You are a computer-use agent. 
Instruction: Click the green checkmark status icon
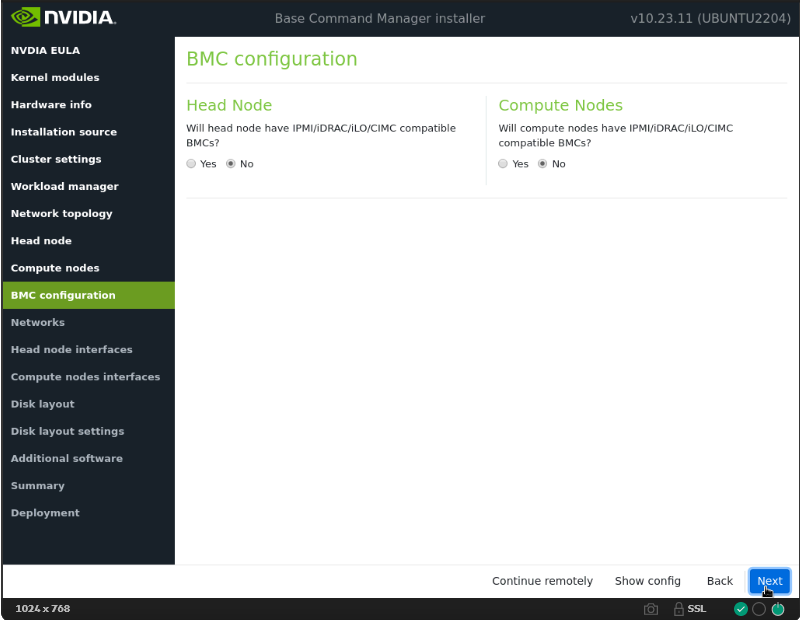[x=741, y=609]
